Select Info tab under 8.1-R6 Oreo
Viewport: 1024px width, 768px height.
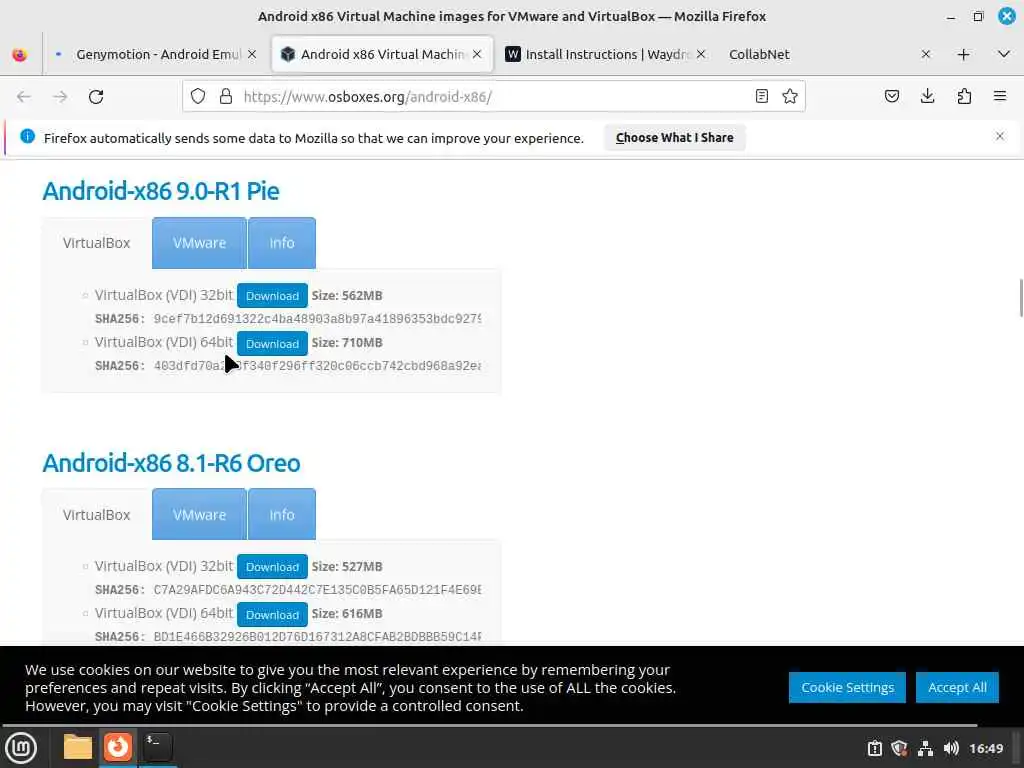[282, 515]
